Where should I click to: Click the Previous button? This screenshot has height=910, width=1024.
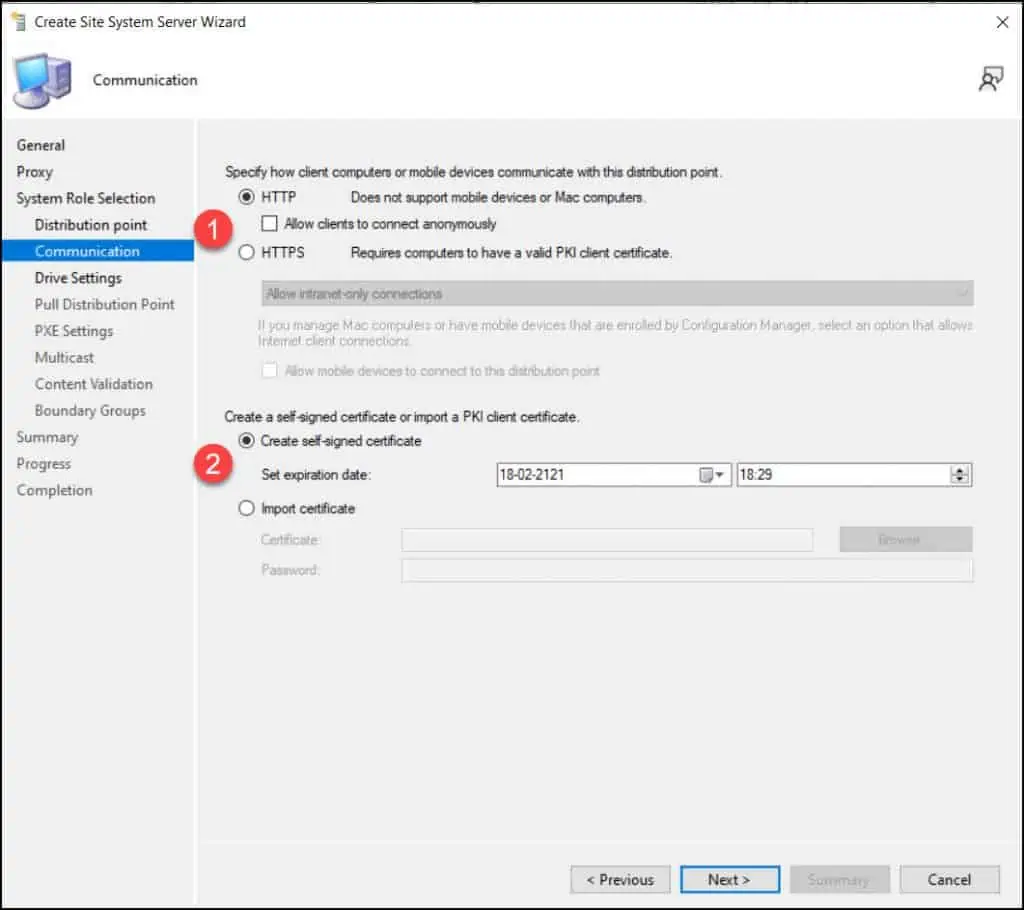point(620,879)
